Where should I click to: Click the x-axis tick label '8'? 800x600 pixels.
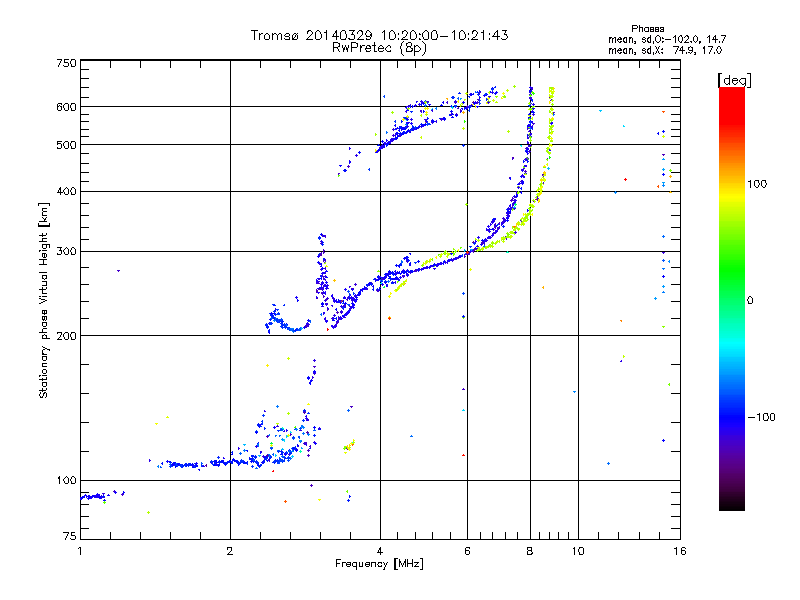(x=530, y=551)
